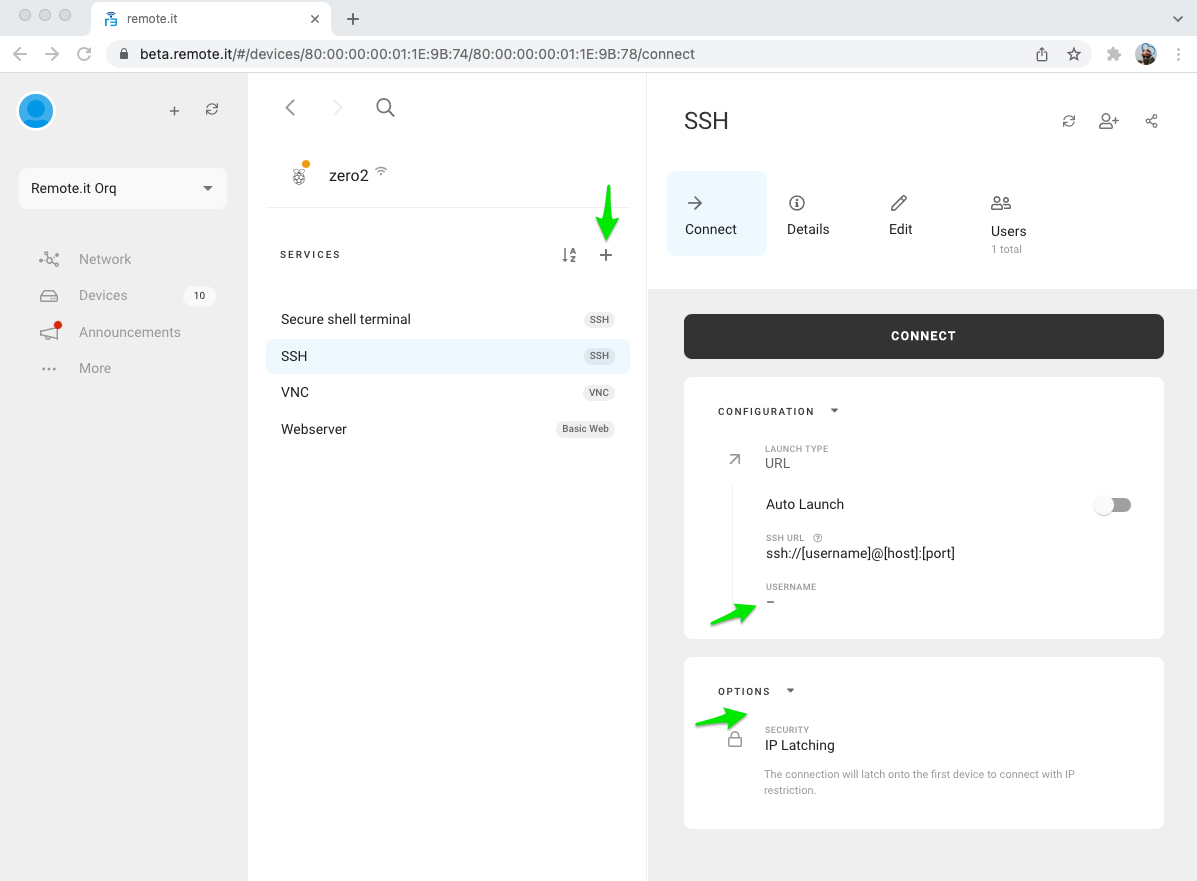The width and height of the screenshot is (1197, 881).
Task: Share the SSH service
Action: tap(1151, 121)
